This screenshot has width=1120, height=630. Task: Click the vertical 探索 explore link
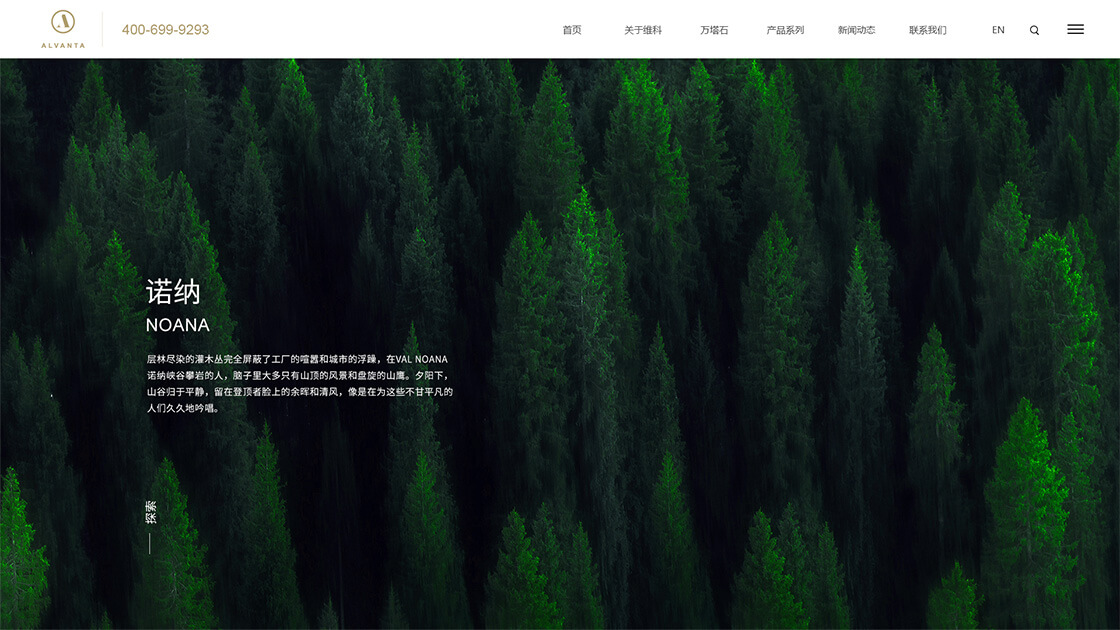150,512
